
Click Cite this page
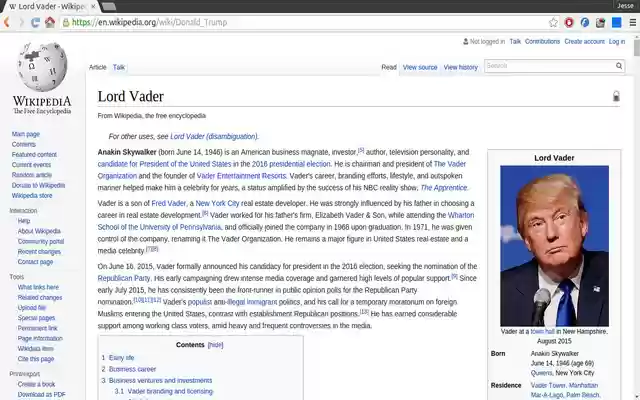(x=36, y=359)
